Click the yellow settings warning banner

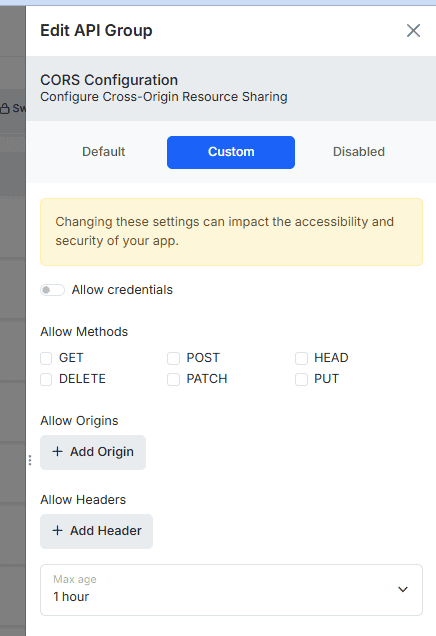231,232
